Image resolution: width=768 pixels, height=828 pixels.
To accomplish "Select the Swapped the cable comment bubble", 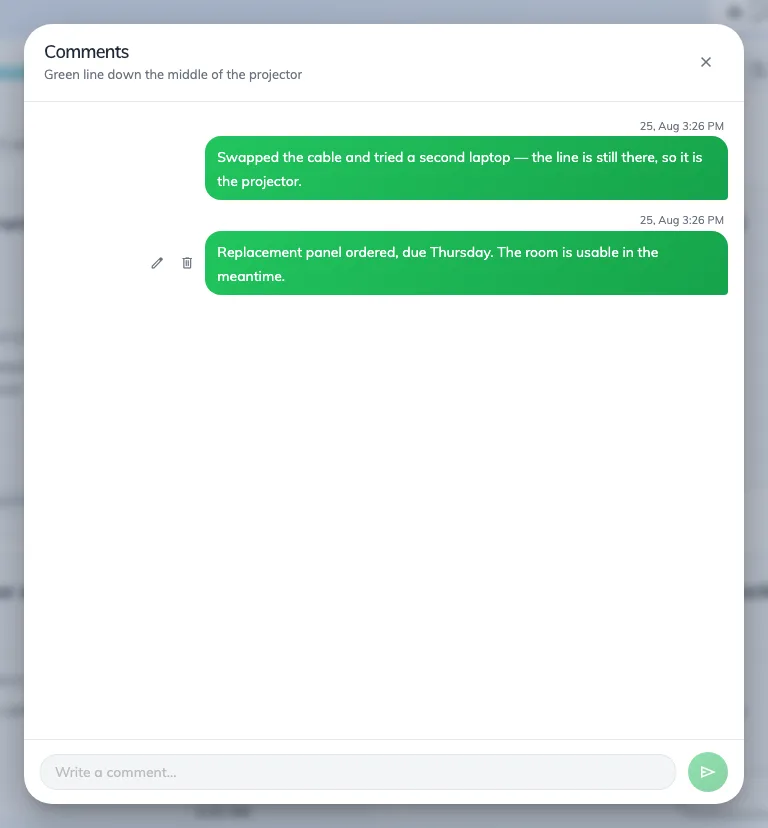I will click(x=466, y=168).
